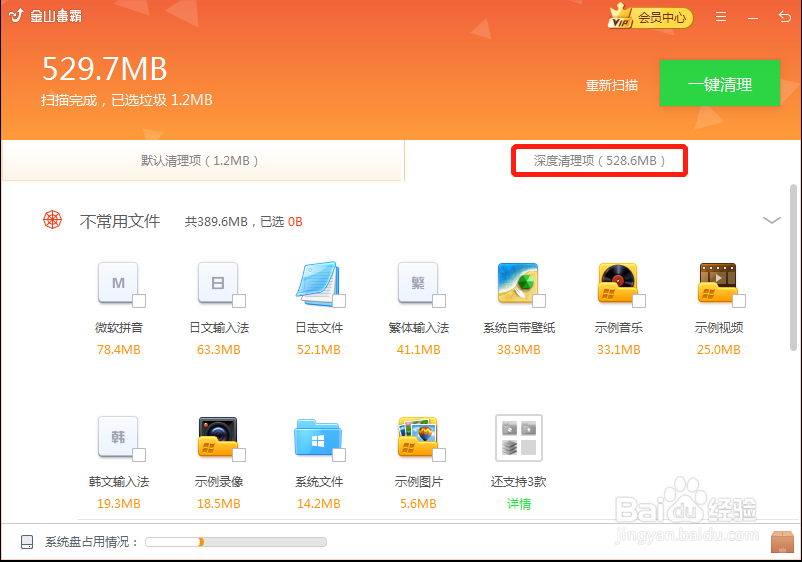The width and height of the screenshot is (802, 562).
Task: Click the 系统文件 Windows folder icon
Action: [x=318, y=438]
